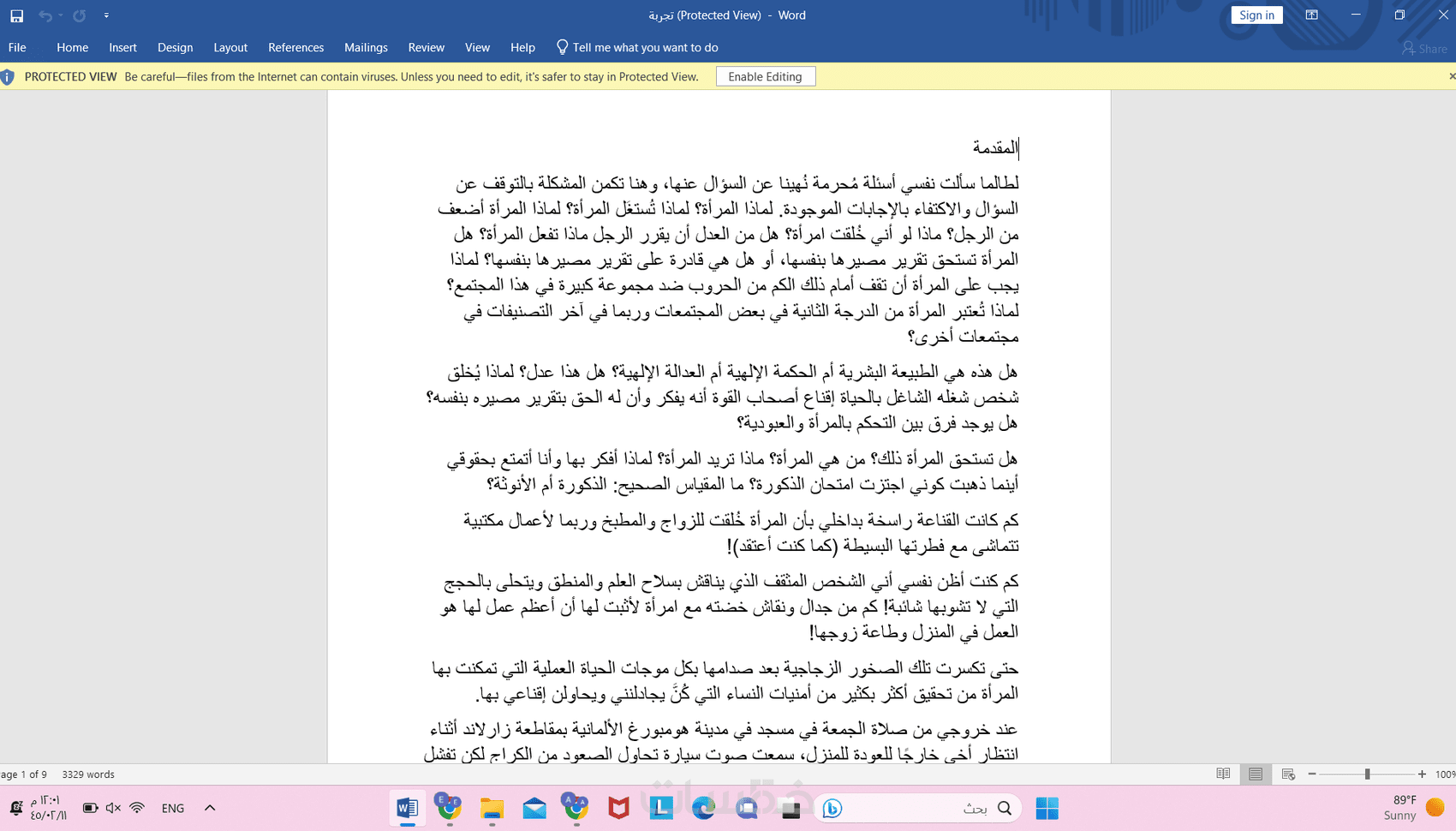Open the File menu
This screenshot has height=831, width=1456.
pos(17,47)
